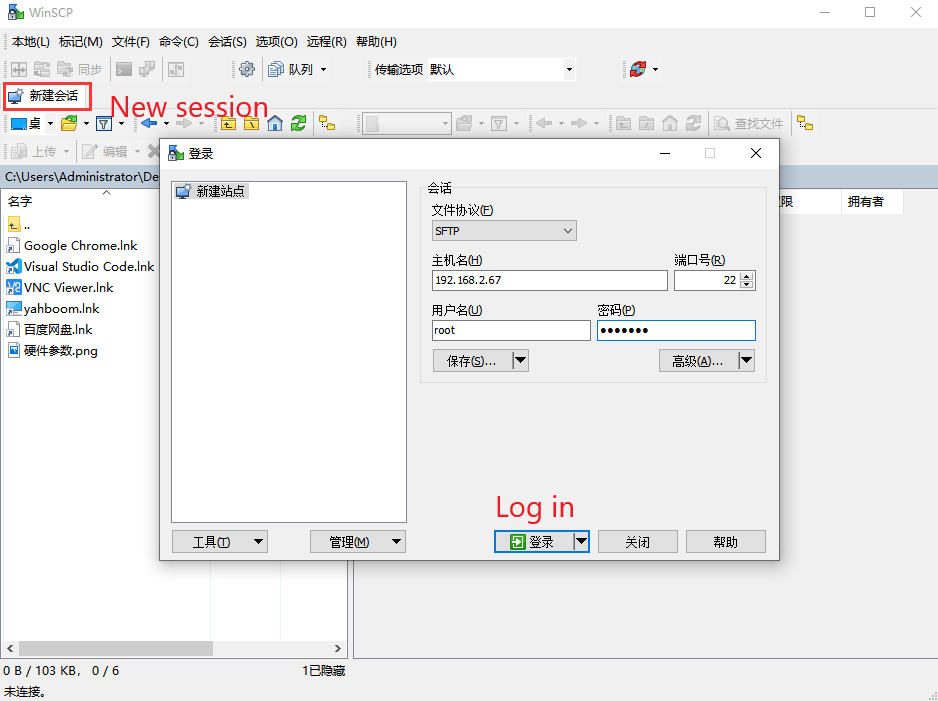Click the local parent directory folder icon
The height and width of the screenshot is (701, 938).
[x=228, y=123]
